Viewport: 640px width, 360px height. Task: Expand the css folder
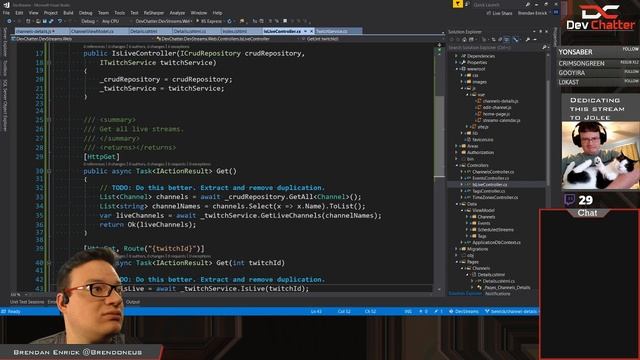click(x=462, y=75)
